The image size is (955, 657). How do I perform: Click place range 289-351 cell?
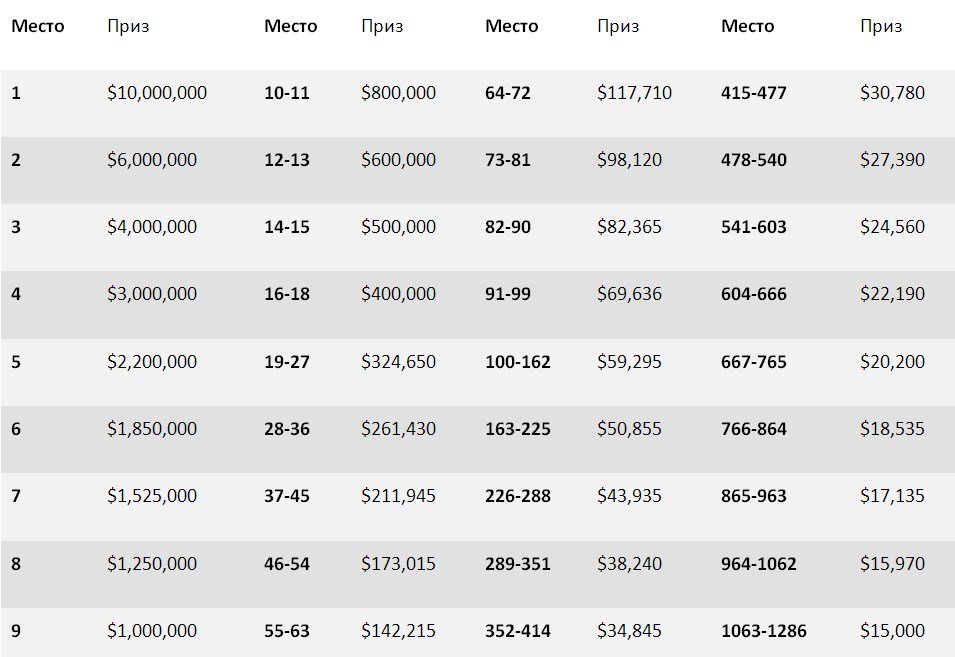[x=518, y=564]
